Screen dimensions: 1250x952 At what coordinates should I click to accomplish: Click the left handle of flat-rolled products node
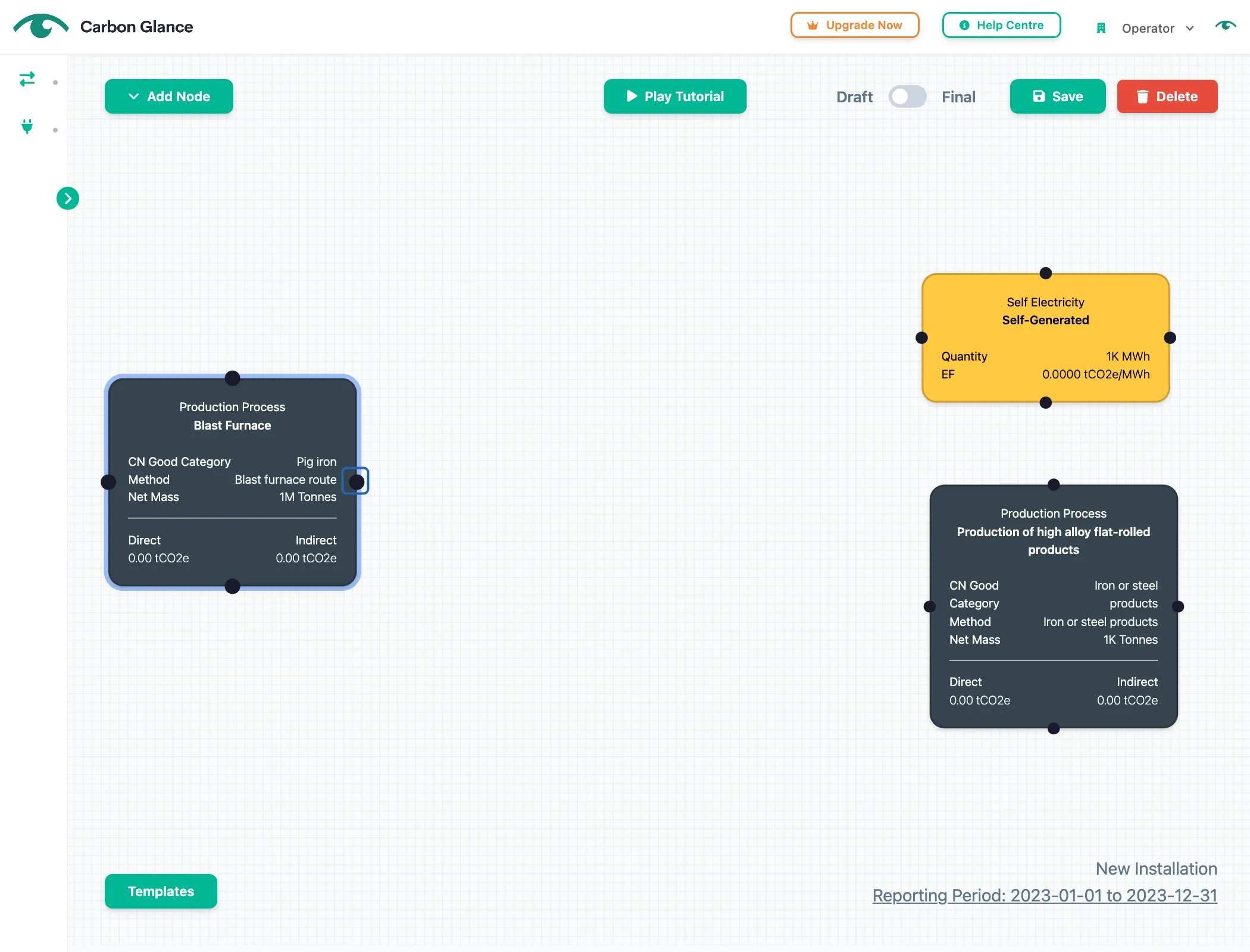pyautogui.click(x=930, y=606)
